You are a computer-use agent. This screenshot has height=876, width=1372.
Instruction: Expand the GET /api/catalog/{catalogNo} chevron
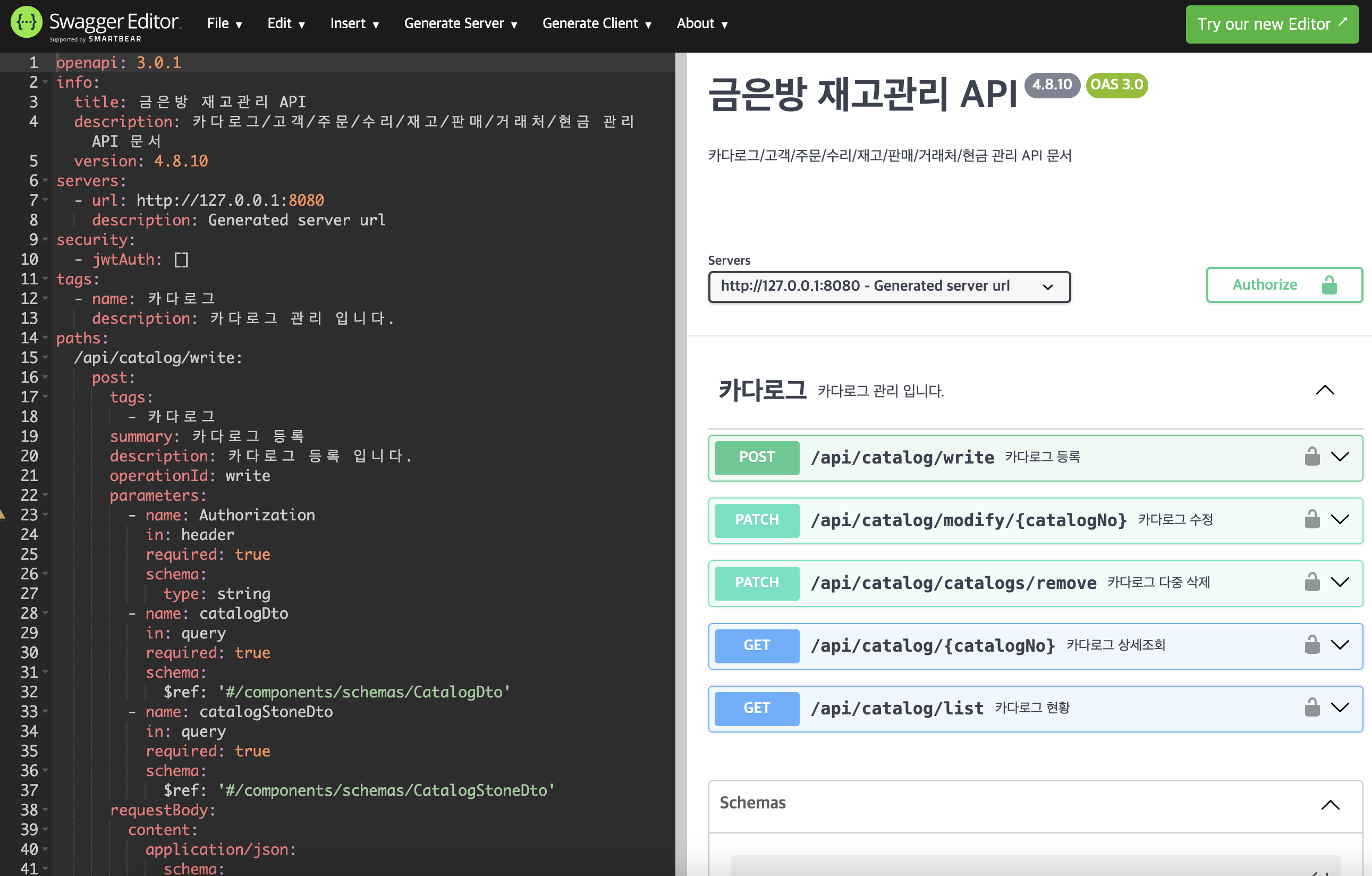pos(1340,645)
